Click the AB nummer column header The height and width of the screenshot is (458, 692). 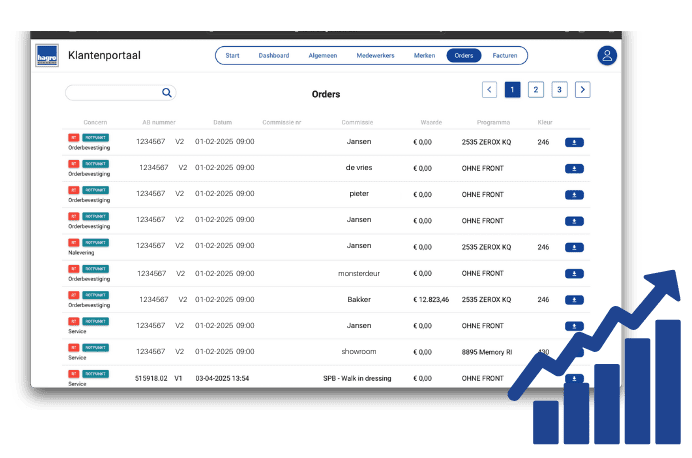[159, 122]
